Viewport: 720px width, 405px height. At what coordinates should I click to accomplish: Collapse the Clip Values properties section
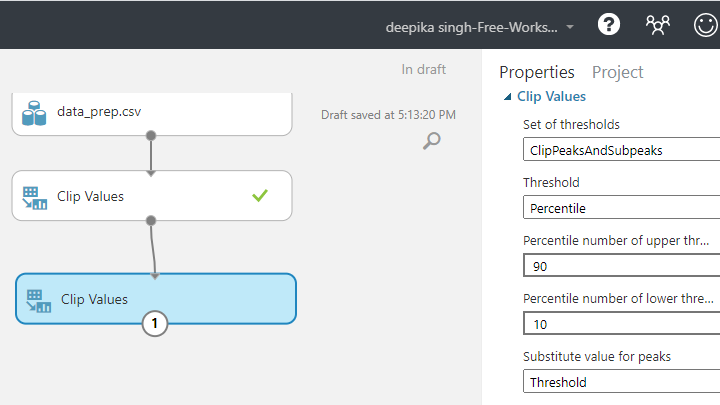[507, 96]
